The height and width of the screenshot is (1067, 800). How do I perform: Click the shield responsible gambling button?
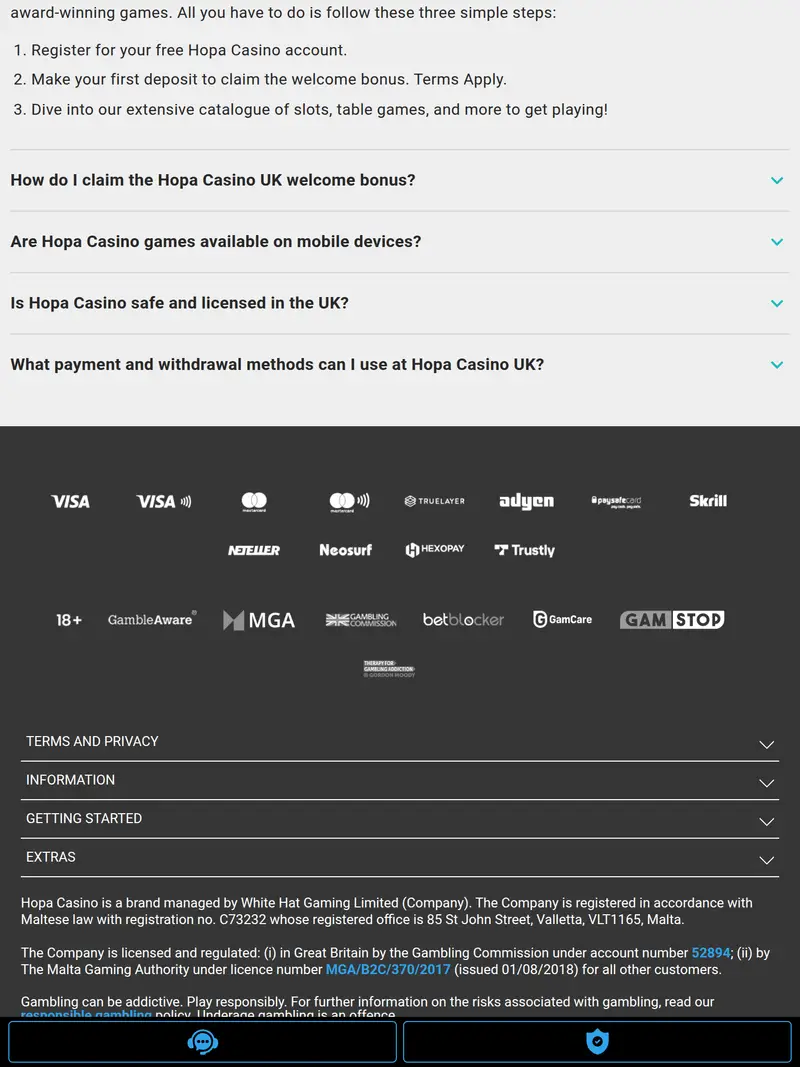point(596,1042)
